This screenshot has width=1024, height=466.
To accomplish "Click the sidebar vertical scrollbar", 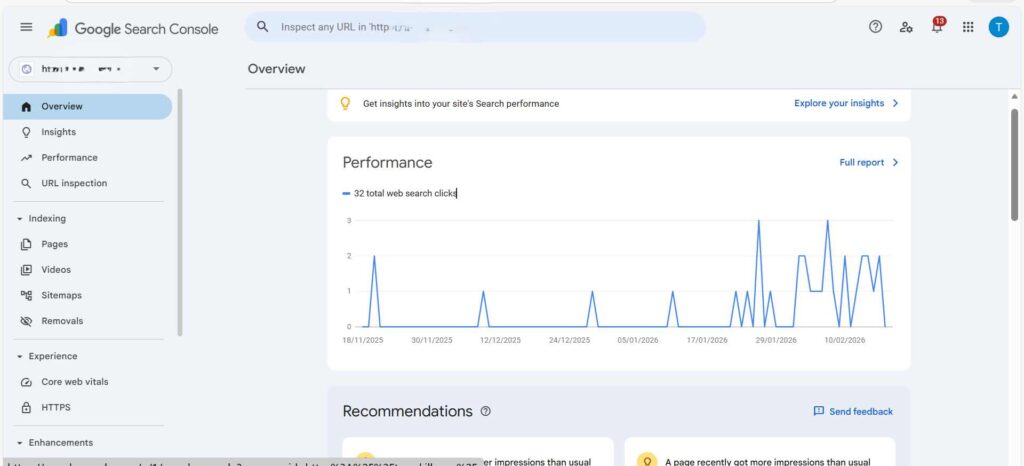I will [x=180, y=212].
